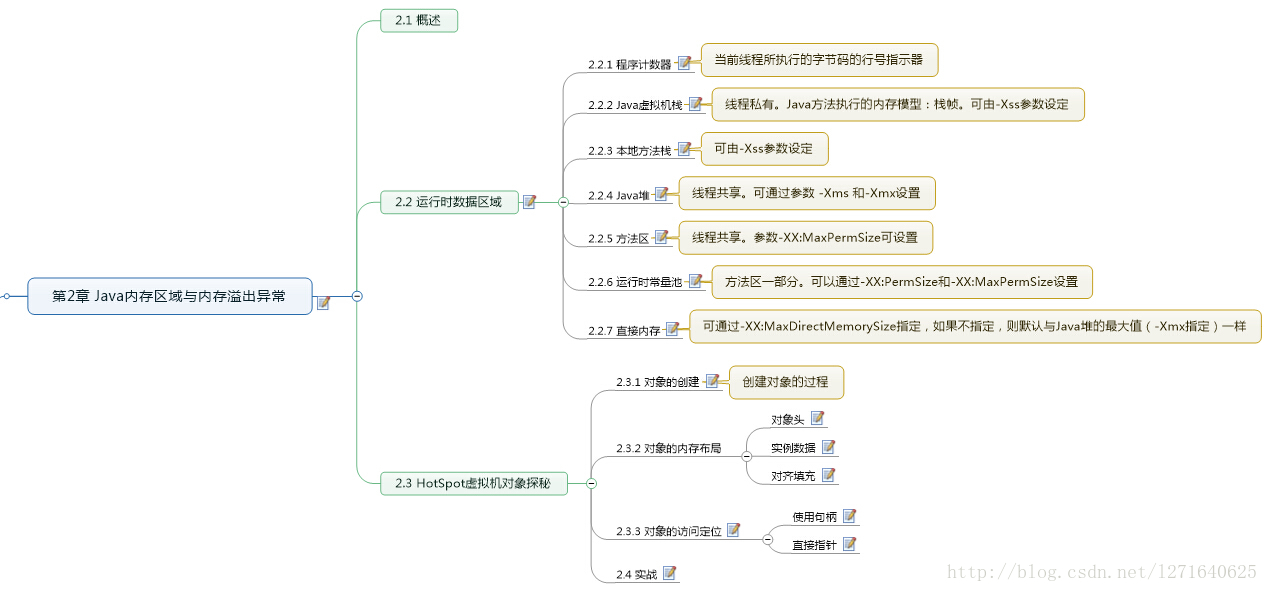Select subtopic 2.3.2 对象的内存布局
Screen dimensions: 1268x592
click(x=668, y=448)
